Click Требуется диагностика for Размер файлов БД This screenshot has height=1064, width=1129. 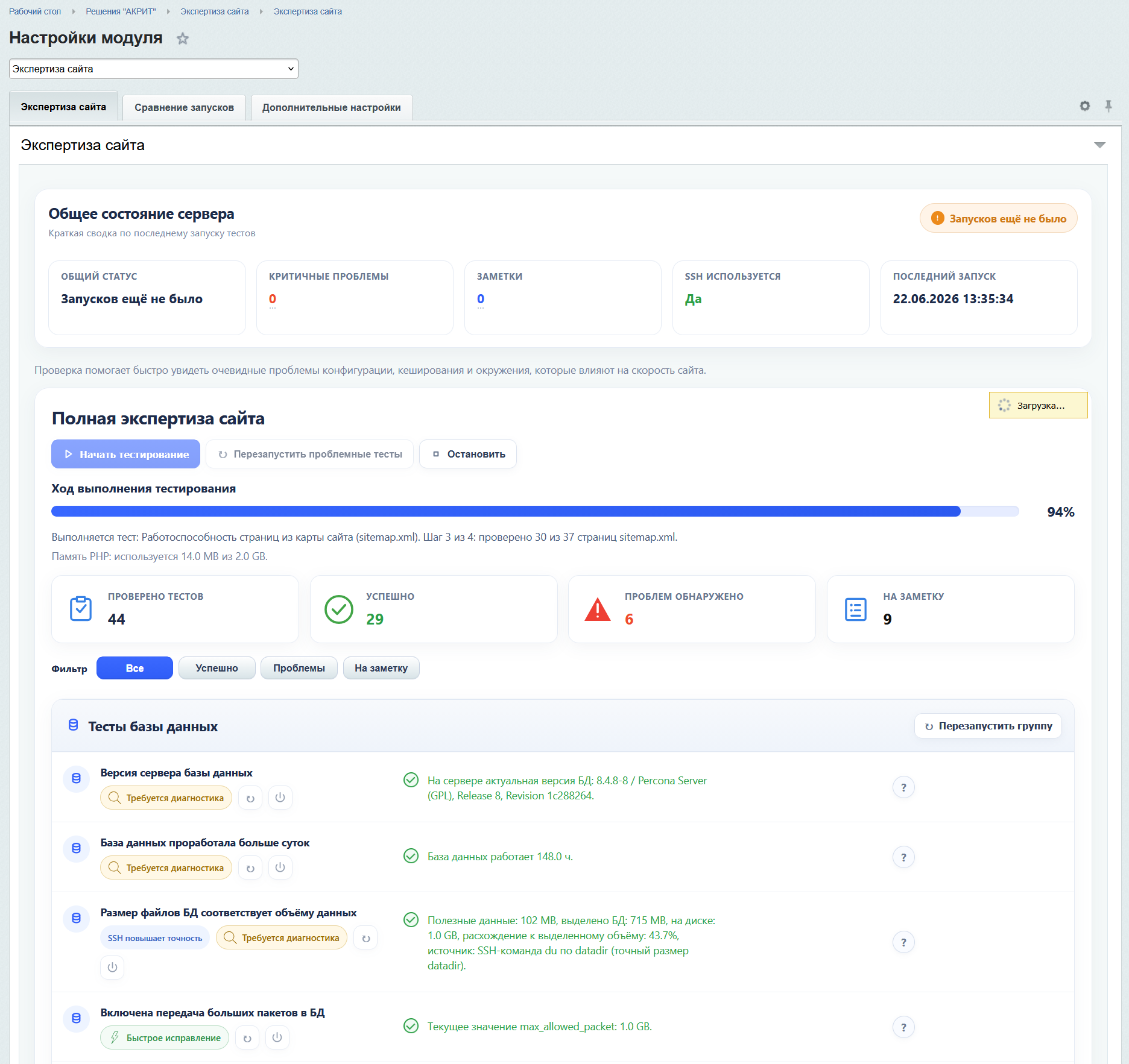(282, 937)
